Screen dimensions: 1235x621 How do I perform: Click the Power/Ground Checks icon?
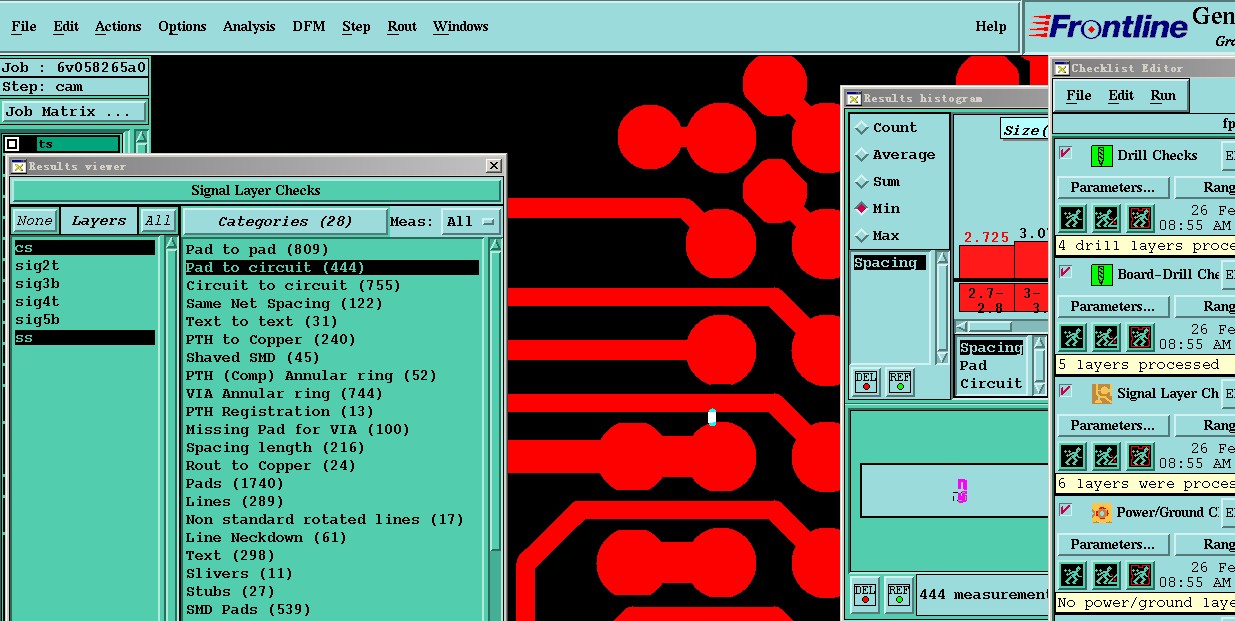click(x=1101, y=512)
